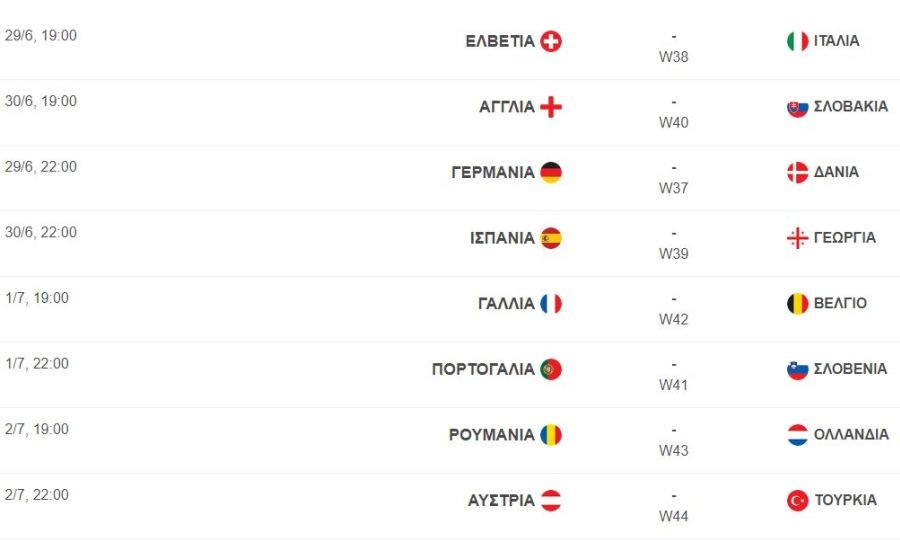Click the Germany flag next to ΓΕΡΜΑΝΙΑ
The height and width of the screenshot is (540, 900).
[x=551, y=172]
